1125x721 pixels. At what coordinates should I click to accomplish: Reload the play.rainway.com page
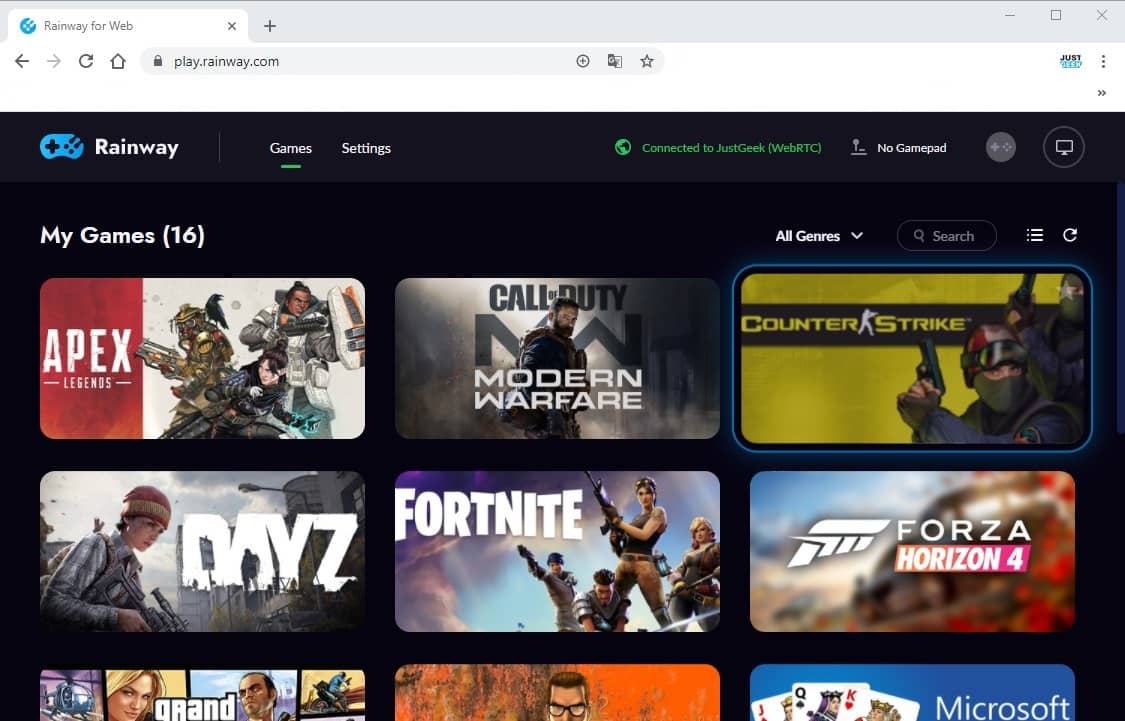[86, 61]
